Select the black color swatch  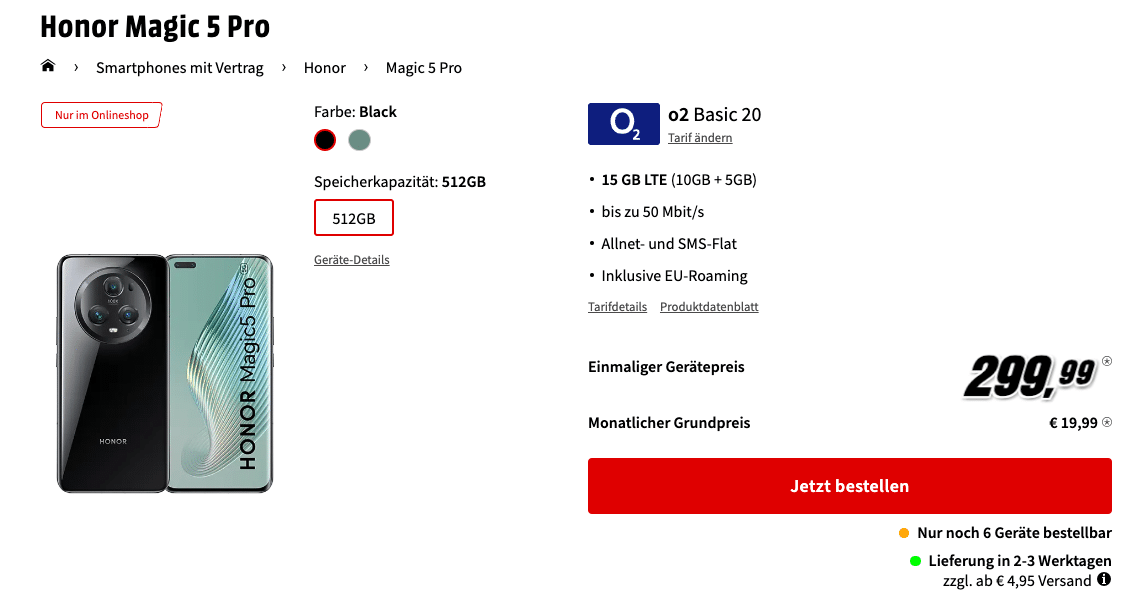point(325,140)
